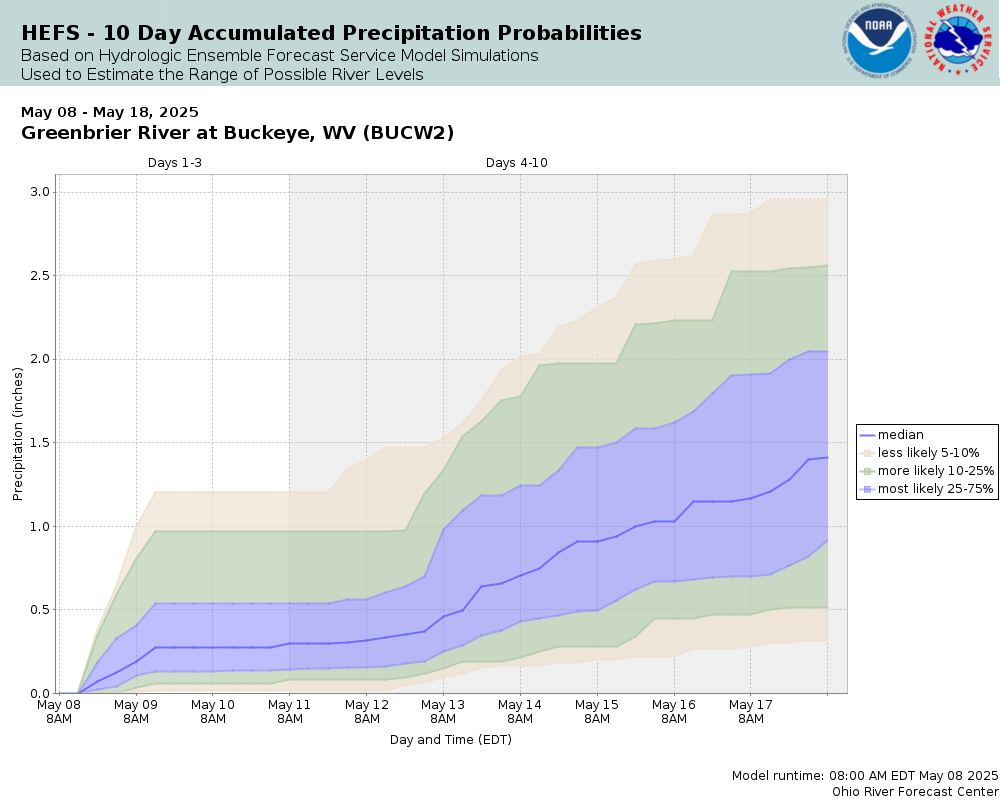This screenshot has width=1000, height=800.
Task: Click the May 08 8AM axis label
Action: pyautogui.click(x=59, y=712)
